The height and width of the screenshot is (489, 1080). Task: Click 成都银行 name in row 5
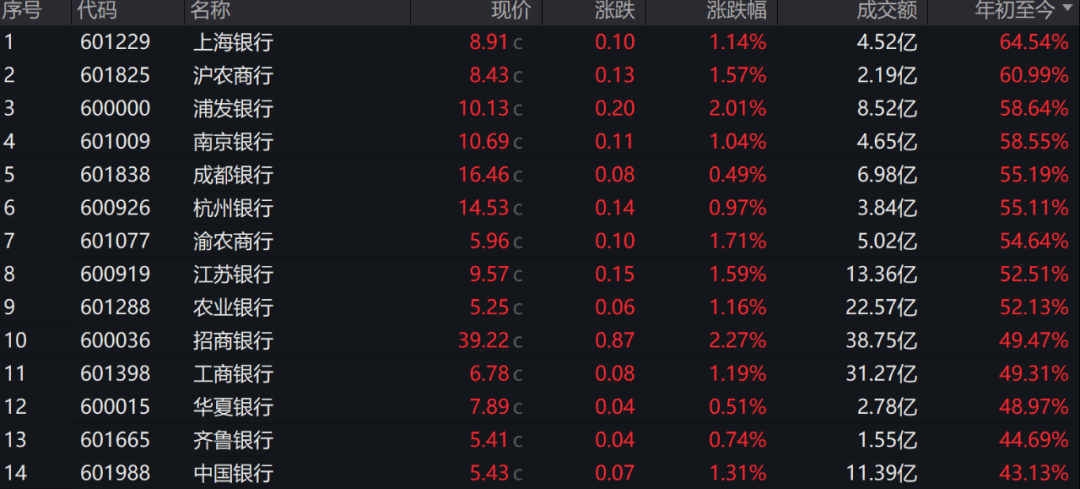(233, 175)
